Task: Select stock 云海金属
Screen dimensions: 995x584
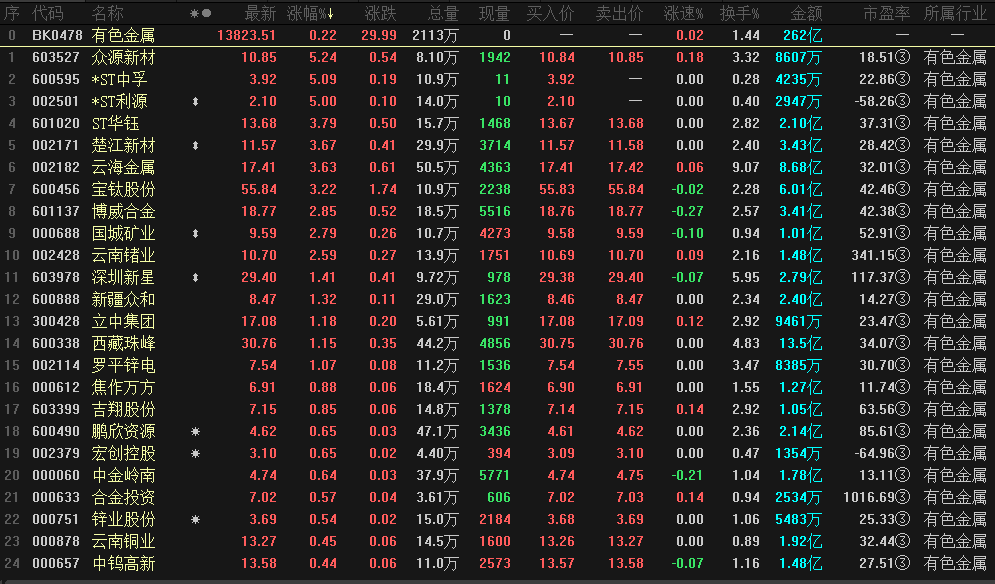Action: (123, 168)
